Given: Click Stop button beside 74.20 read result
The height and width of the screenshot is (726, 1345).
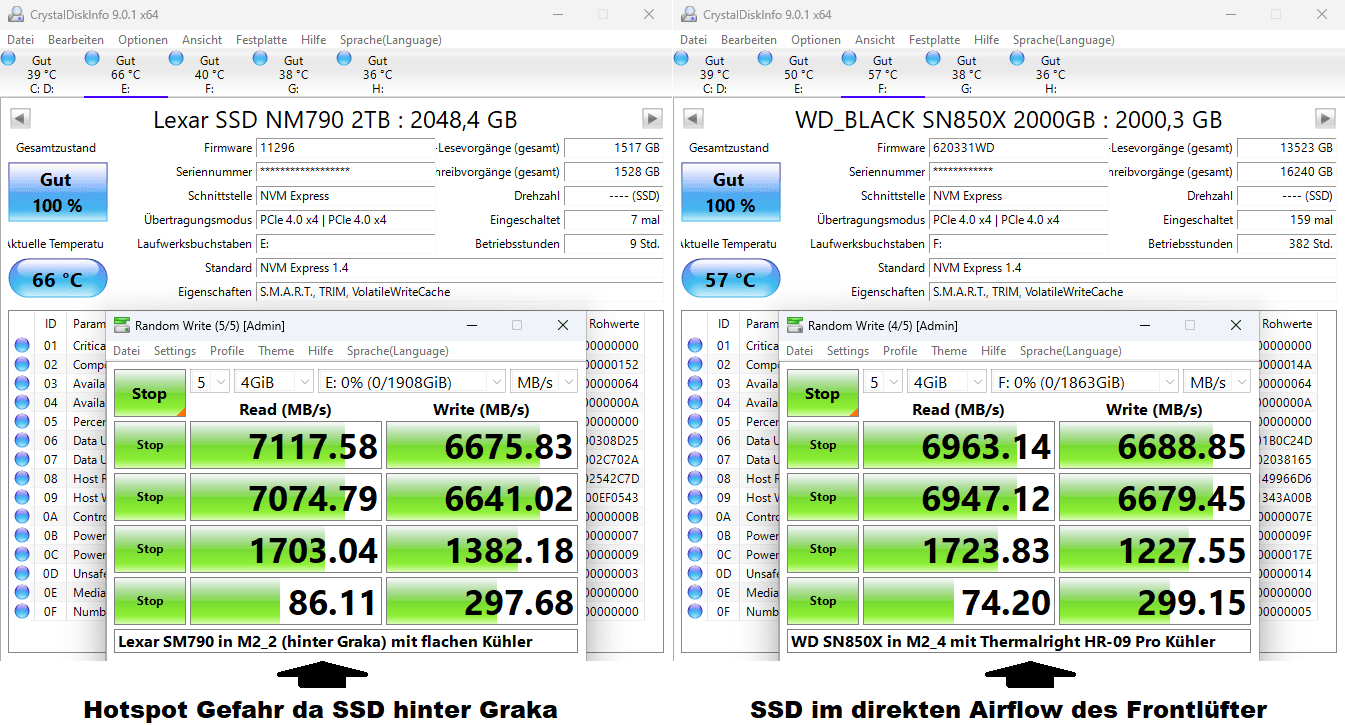Looking at the screenshot, I should (823, 601).
